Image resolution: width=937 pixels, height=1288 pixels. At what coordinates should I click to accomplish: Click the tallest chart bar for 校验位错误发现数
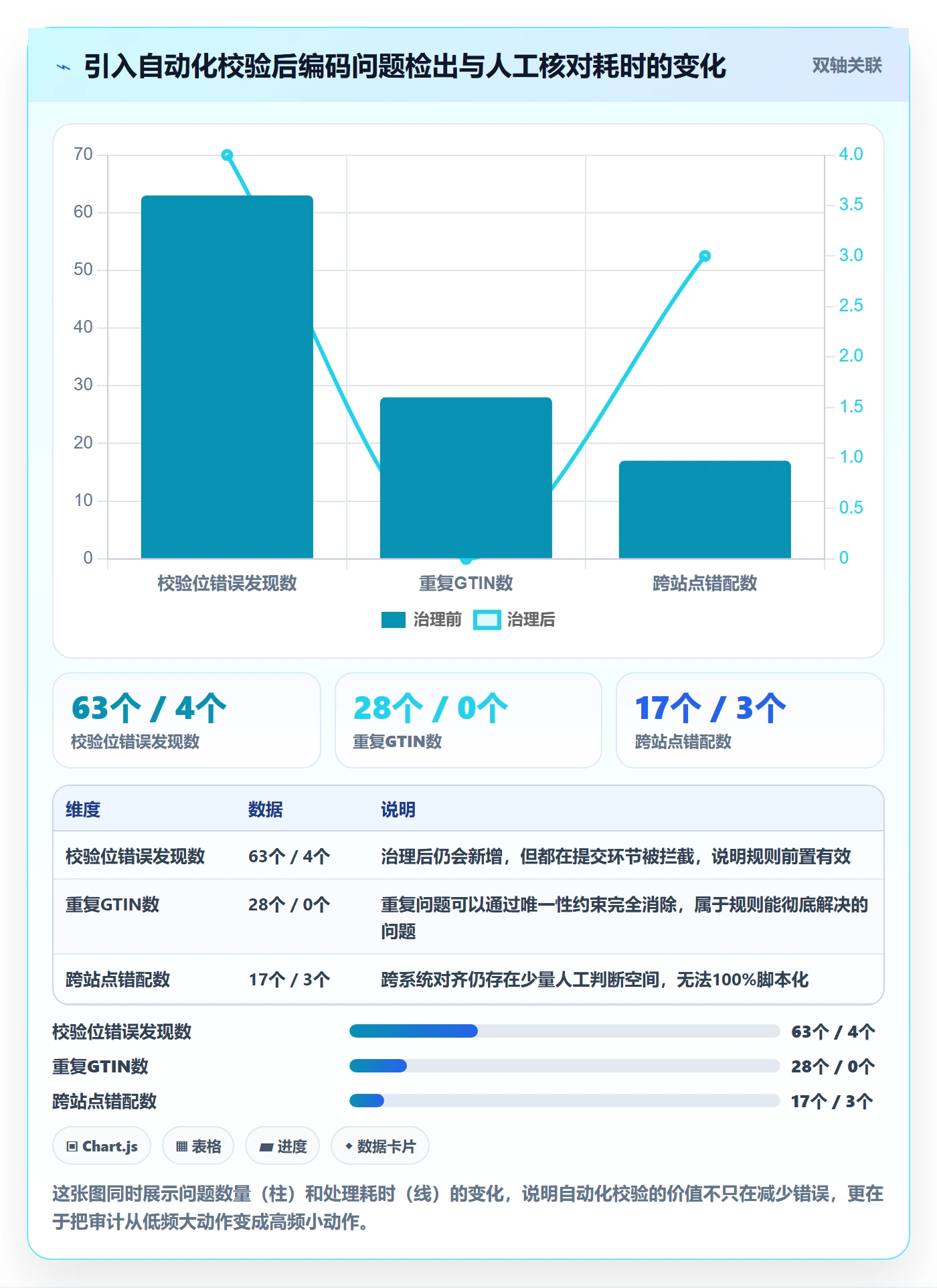tap(227, 377)
